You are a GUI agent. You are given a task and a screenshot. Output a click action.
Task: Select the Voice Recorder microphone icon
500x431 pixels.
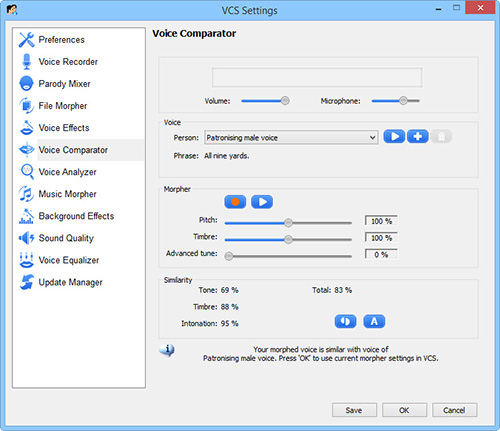pyautogui.click(x=26, y=62)
